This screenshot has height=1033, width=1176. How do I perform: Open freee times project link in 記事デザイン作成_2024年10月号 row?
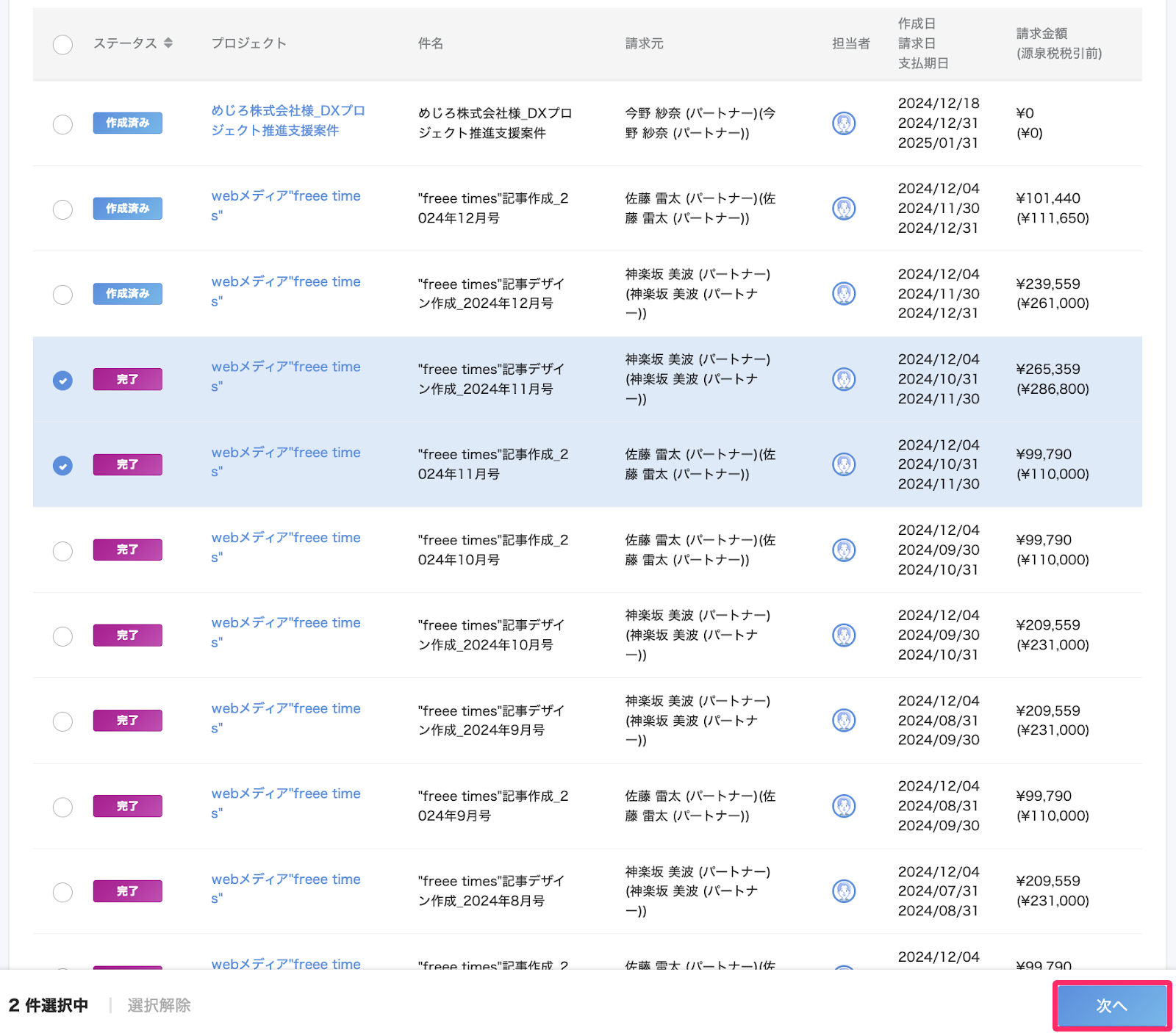[x=286, y=633]
